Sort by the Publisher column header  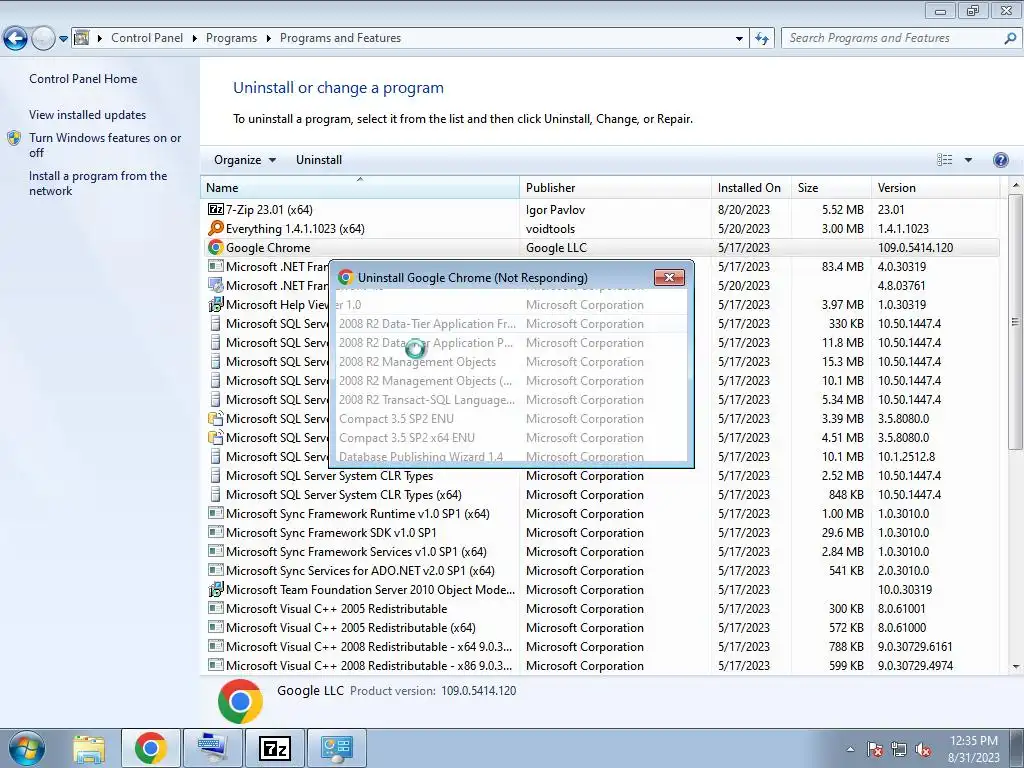(615, 187)
